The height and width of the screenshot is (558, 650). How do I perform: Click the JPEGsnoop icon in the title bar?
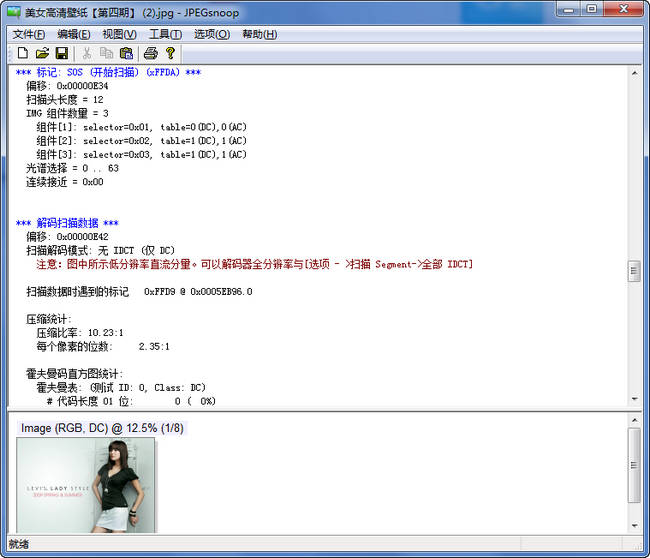click(x=14, y=10)
